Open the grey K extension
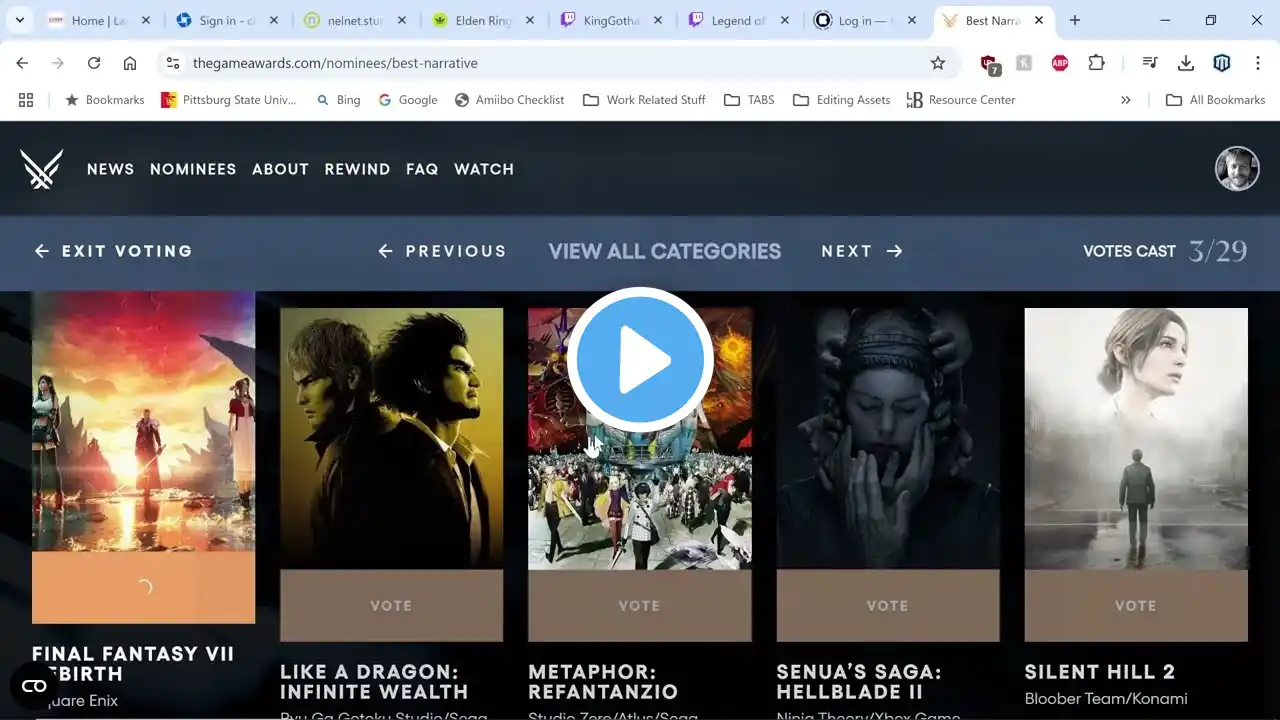Viewport: 1280px width, 720px height. (x=1024, y=63)
